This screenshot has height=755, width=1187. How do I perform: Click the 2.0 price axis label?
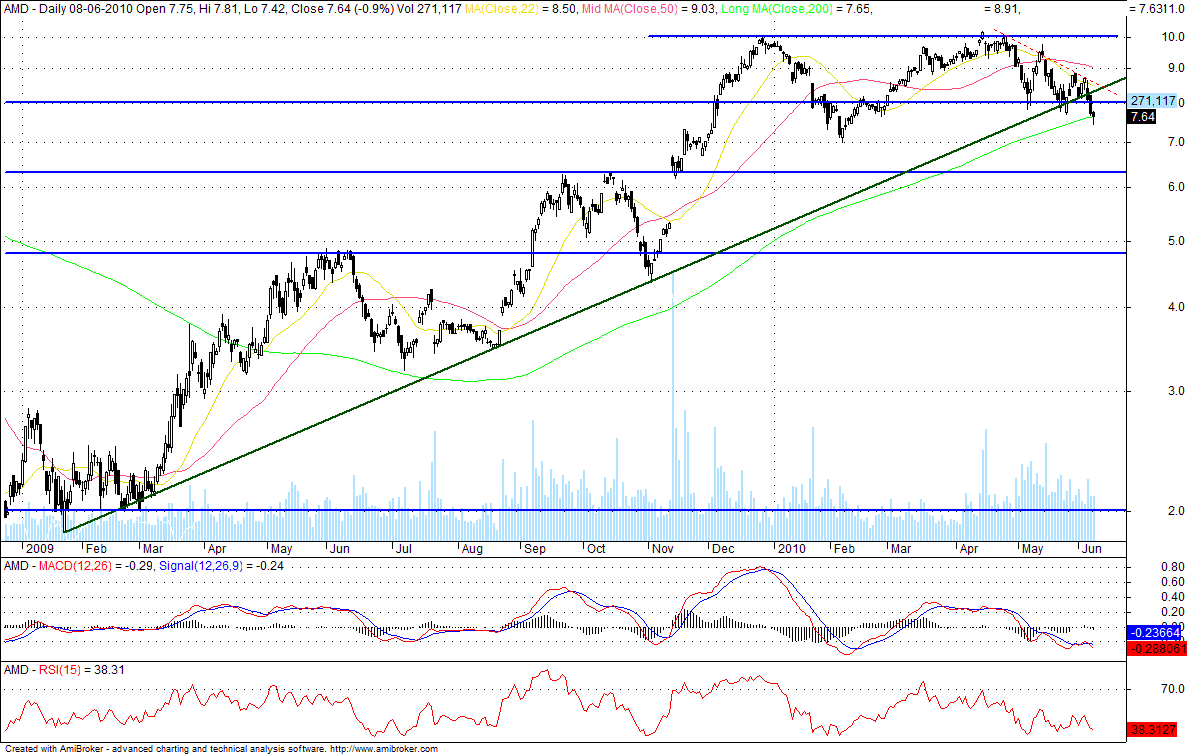pos(1176,510)
